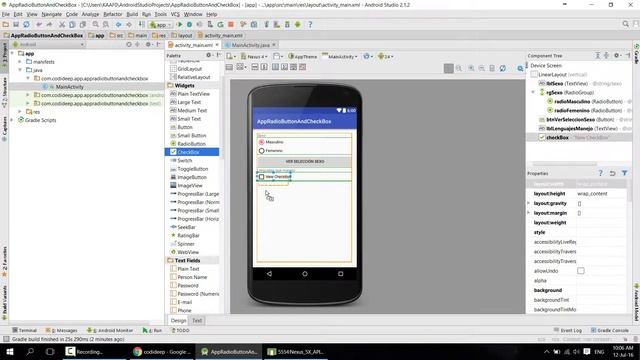Undo the last action with the toolbar arrow
Viewport: 640px width, 360px height.
39,24
